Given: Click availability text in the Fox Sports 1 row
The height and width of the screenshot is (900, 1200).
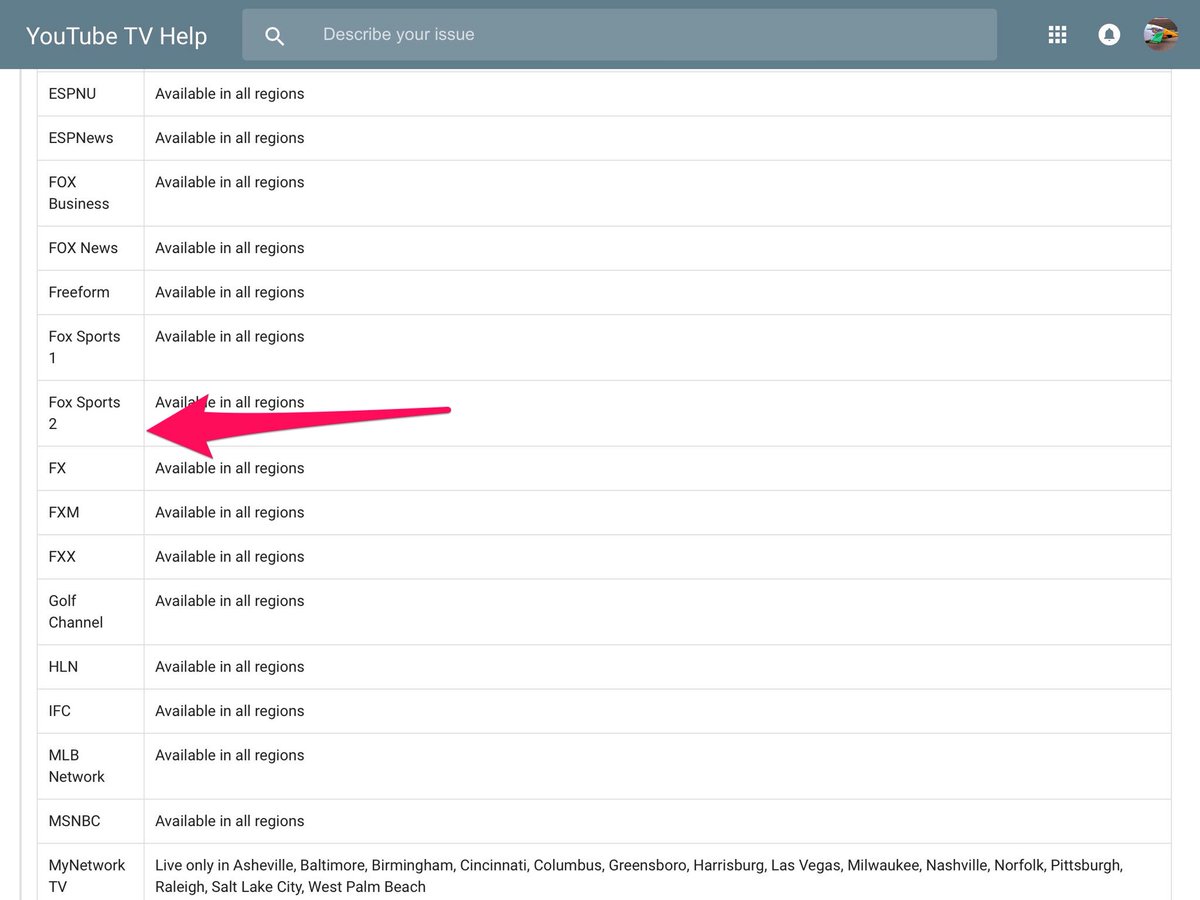Looking at the screenshot, I should (230, 336).
